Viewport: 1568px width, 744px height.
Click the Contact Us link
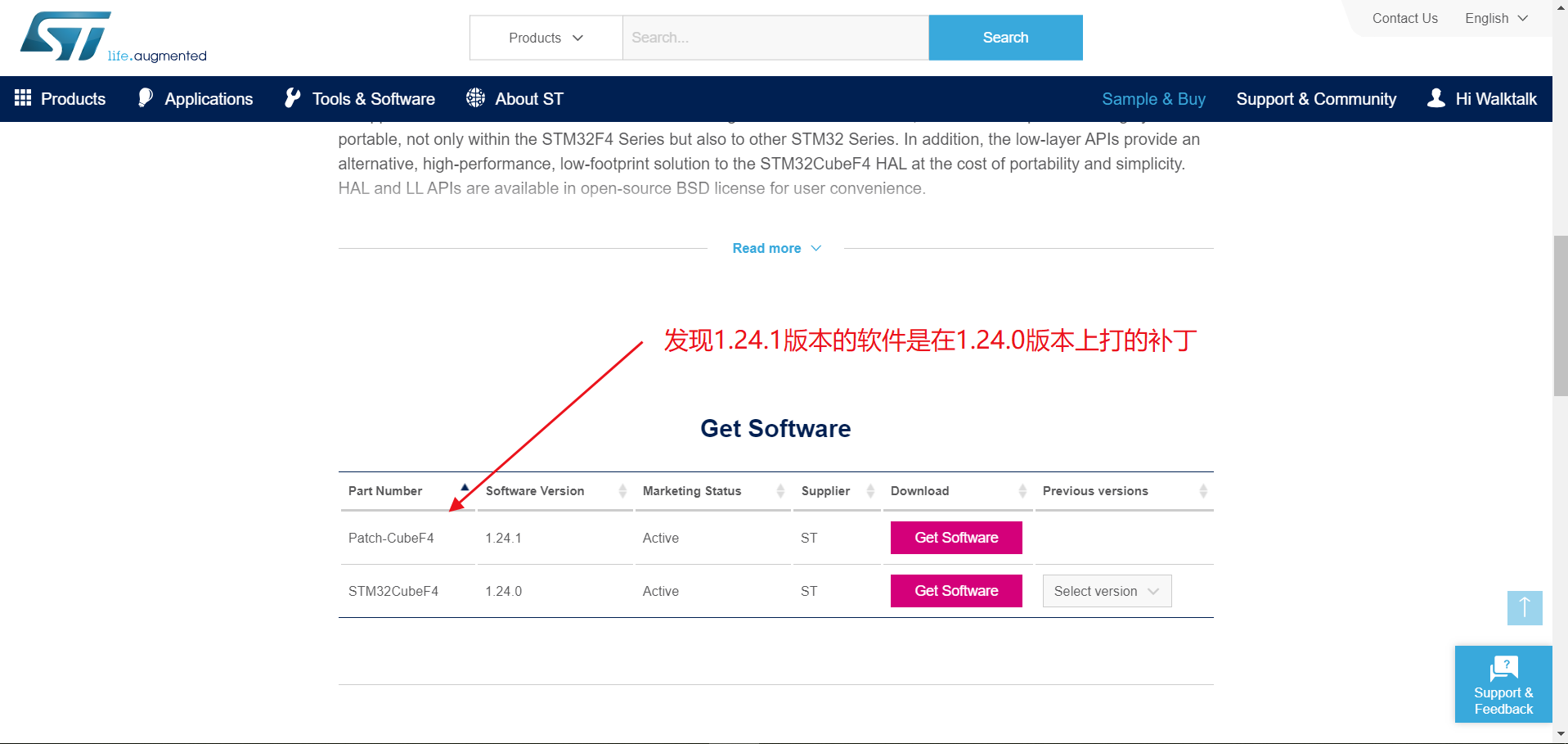click(x=1404, y=18)
